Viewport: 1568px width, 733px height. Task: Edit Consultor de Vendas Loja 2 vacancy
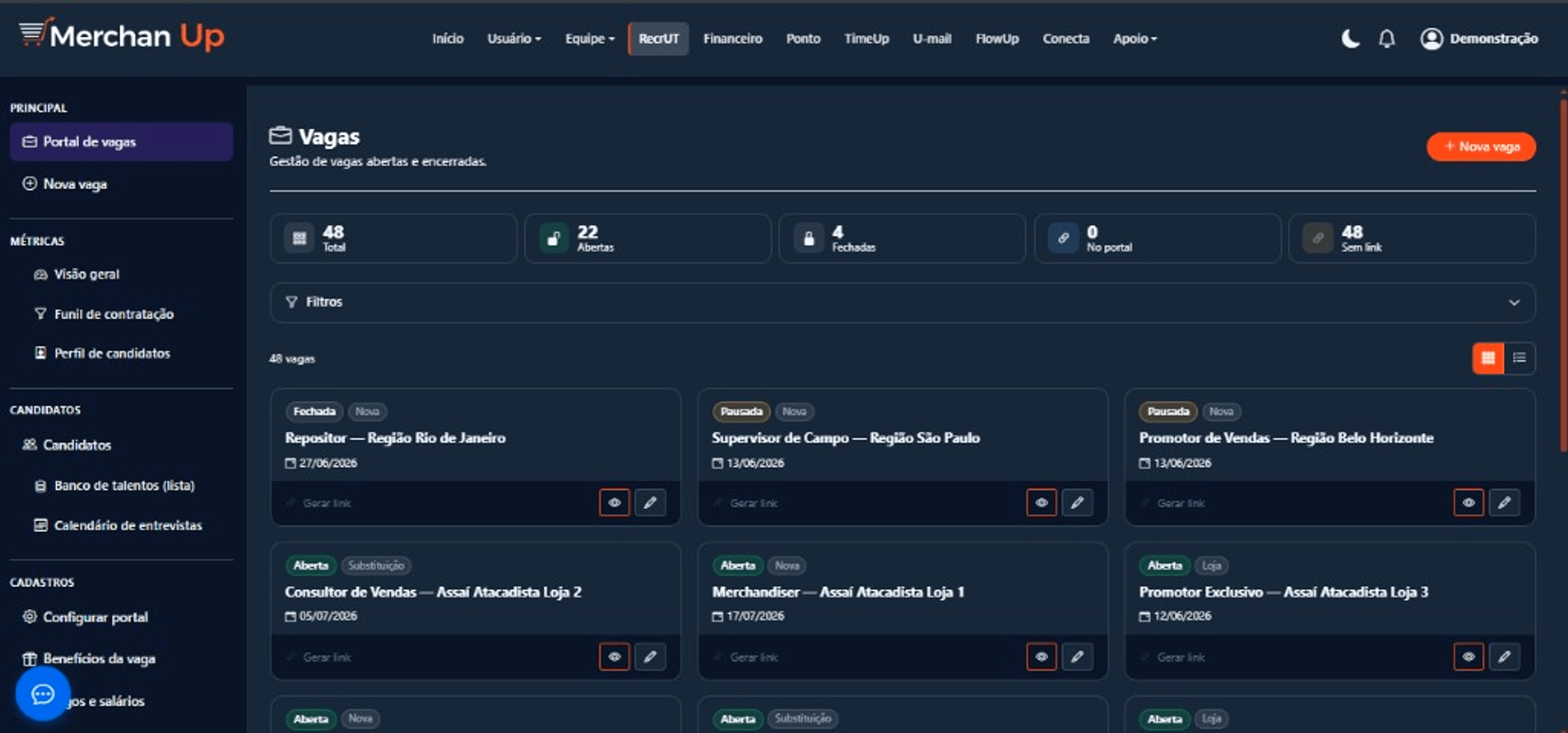point(650,656)
